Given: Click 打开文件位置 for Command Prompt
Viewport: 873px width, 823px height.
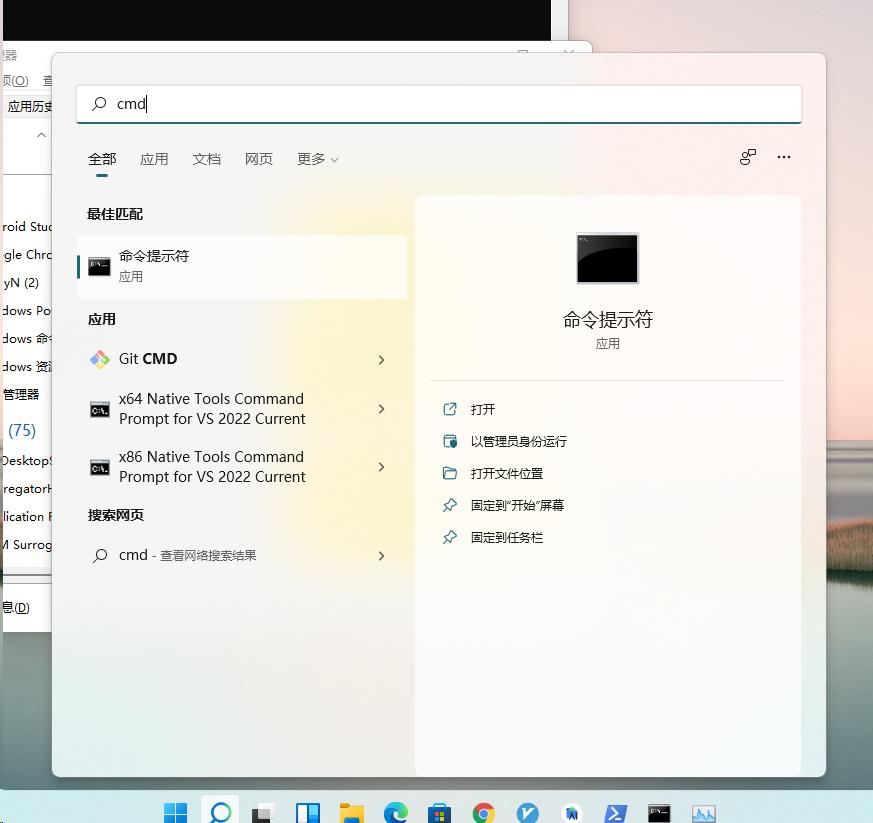Looking at the screenshot, I should 509,473.
